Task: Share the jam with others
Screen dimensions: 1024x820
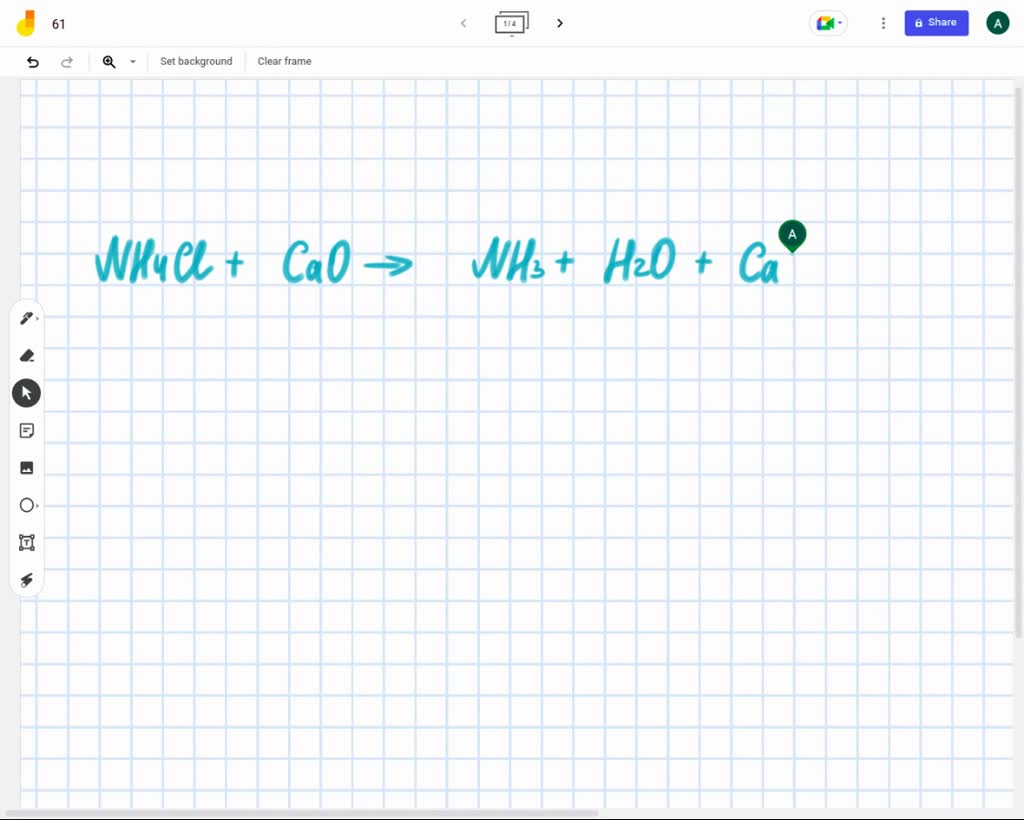Action: [936, 22]
